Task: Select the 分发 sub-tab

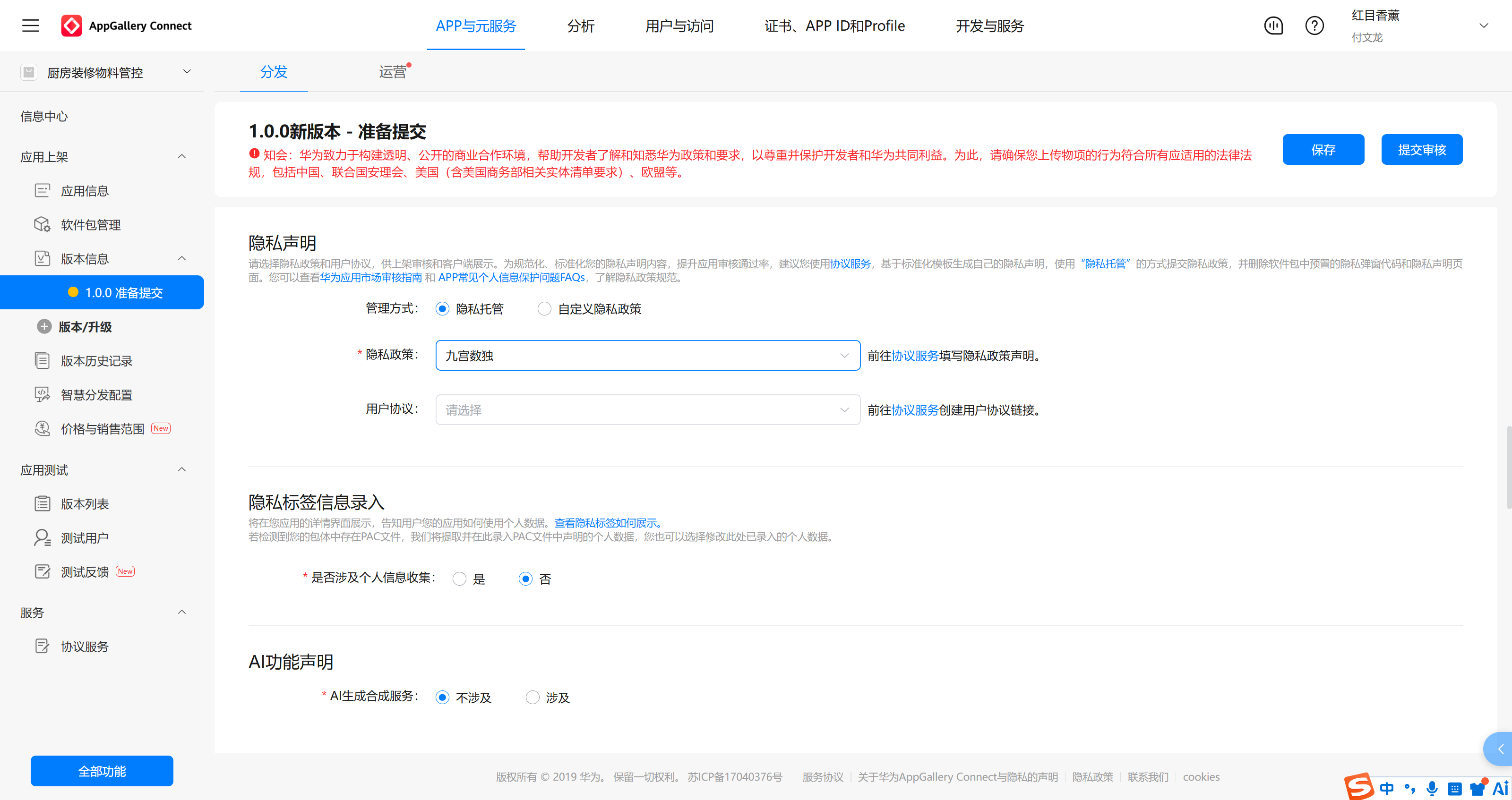Action: coord(274,72)
